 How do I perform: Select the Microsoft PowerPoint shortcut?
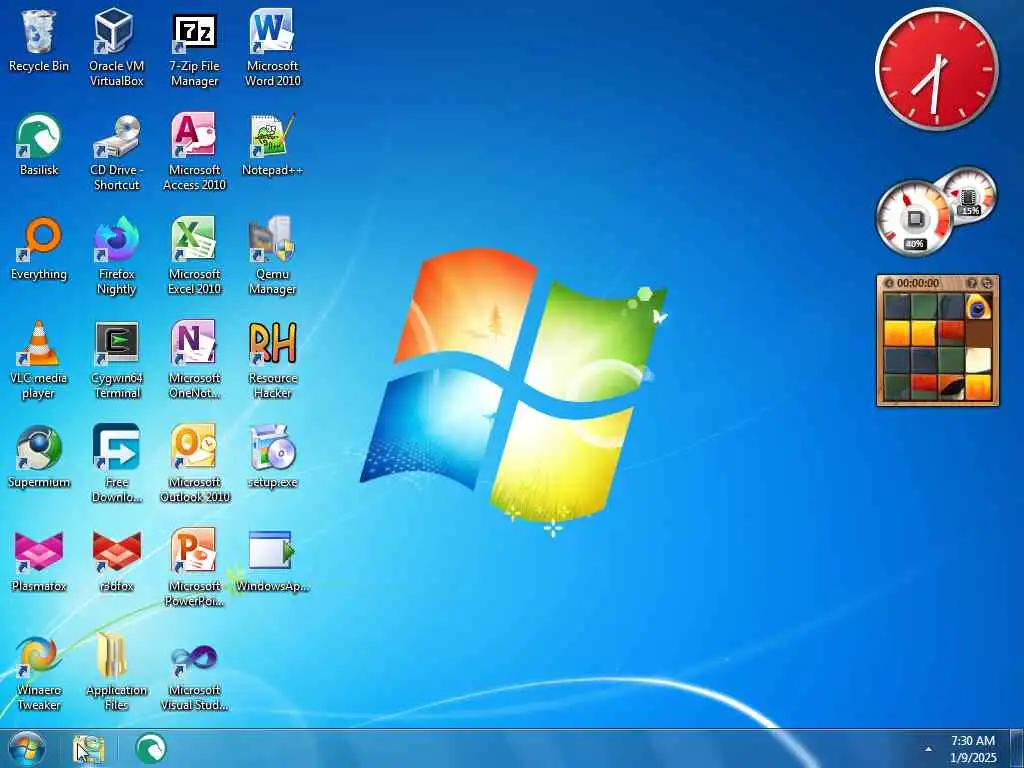(x=194, y=568)
